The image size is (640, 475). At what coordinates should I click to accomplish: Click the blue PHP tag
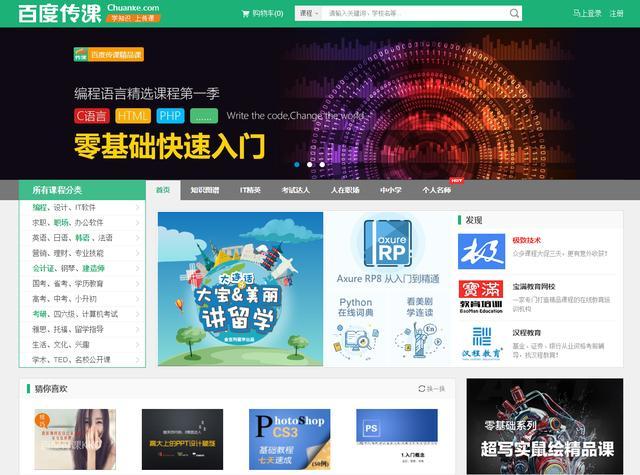pos(170,116)
